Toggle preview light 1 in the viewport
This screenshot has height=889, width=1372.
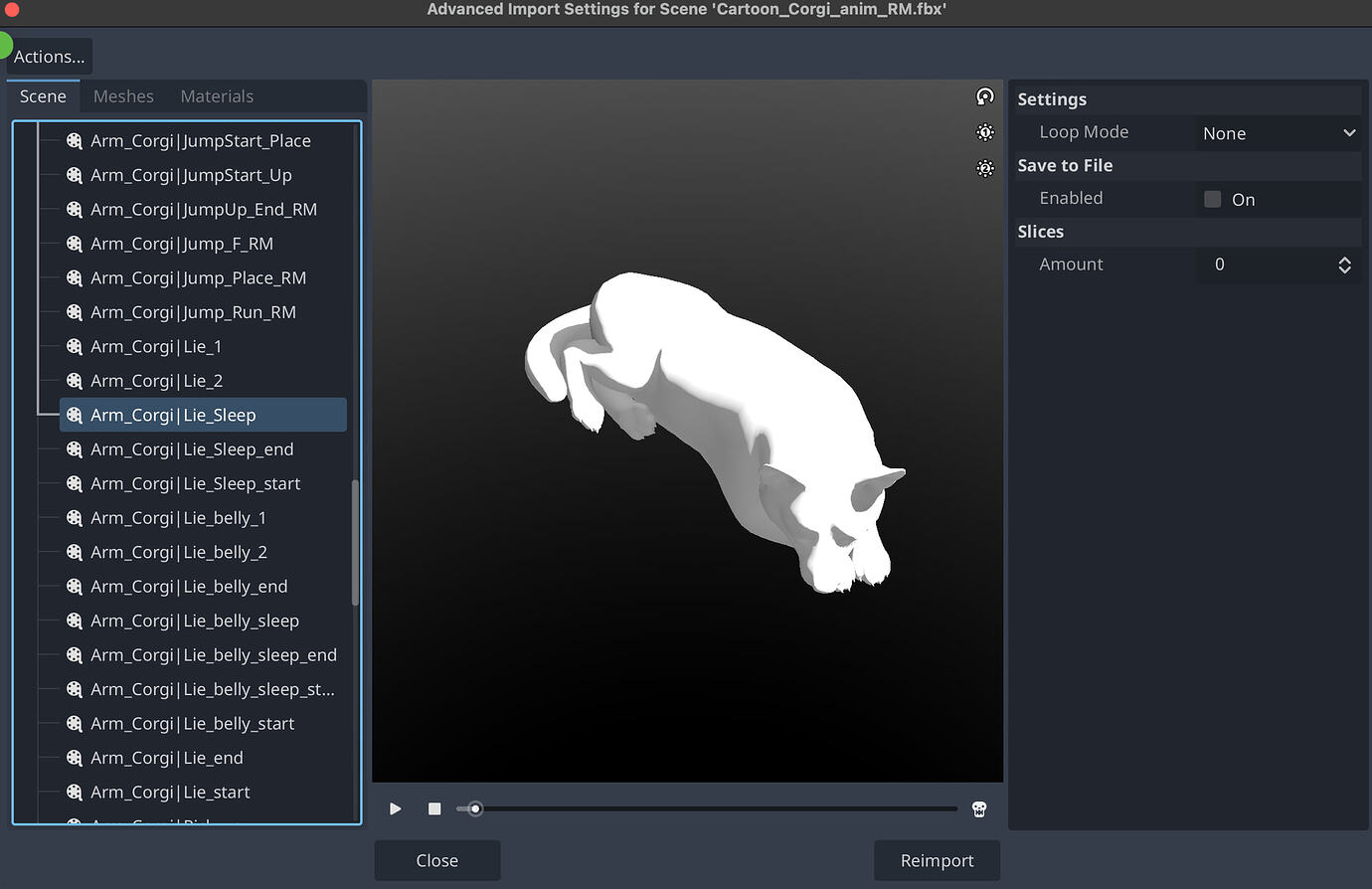coord(984,131)
